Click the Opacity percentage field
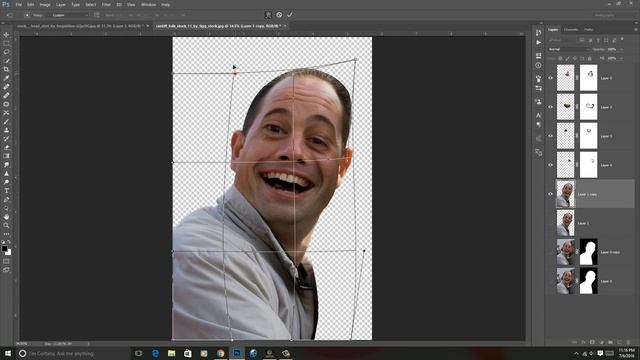The height and width of the screenshot is (360, 640). pos(612,49)
